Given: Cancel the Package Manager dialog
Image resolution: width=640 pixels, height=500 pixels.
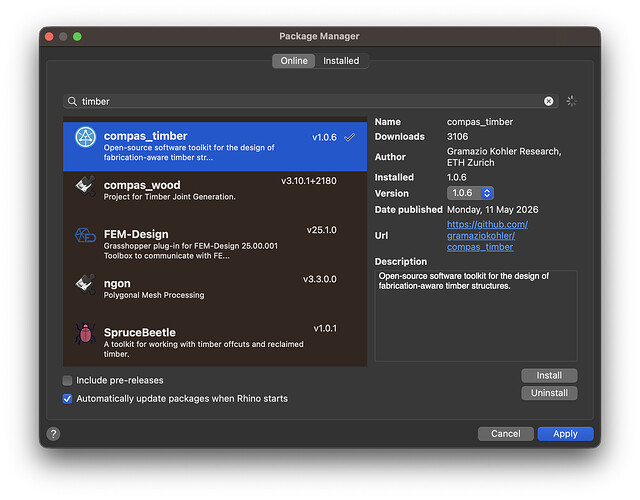Looking at the screenshot, I should tap(506, 434).
